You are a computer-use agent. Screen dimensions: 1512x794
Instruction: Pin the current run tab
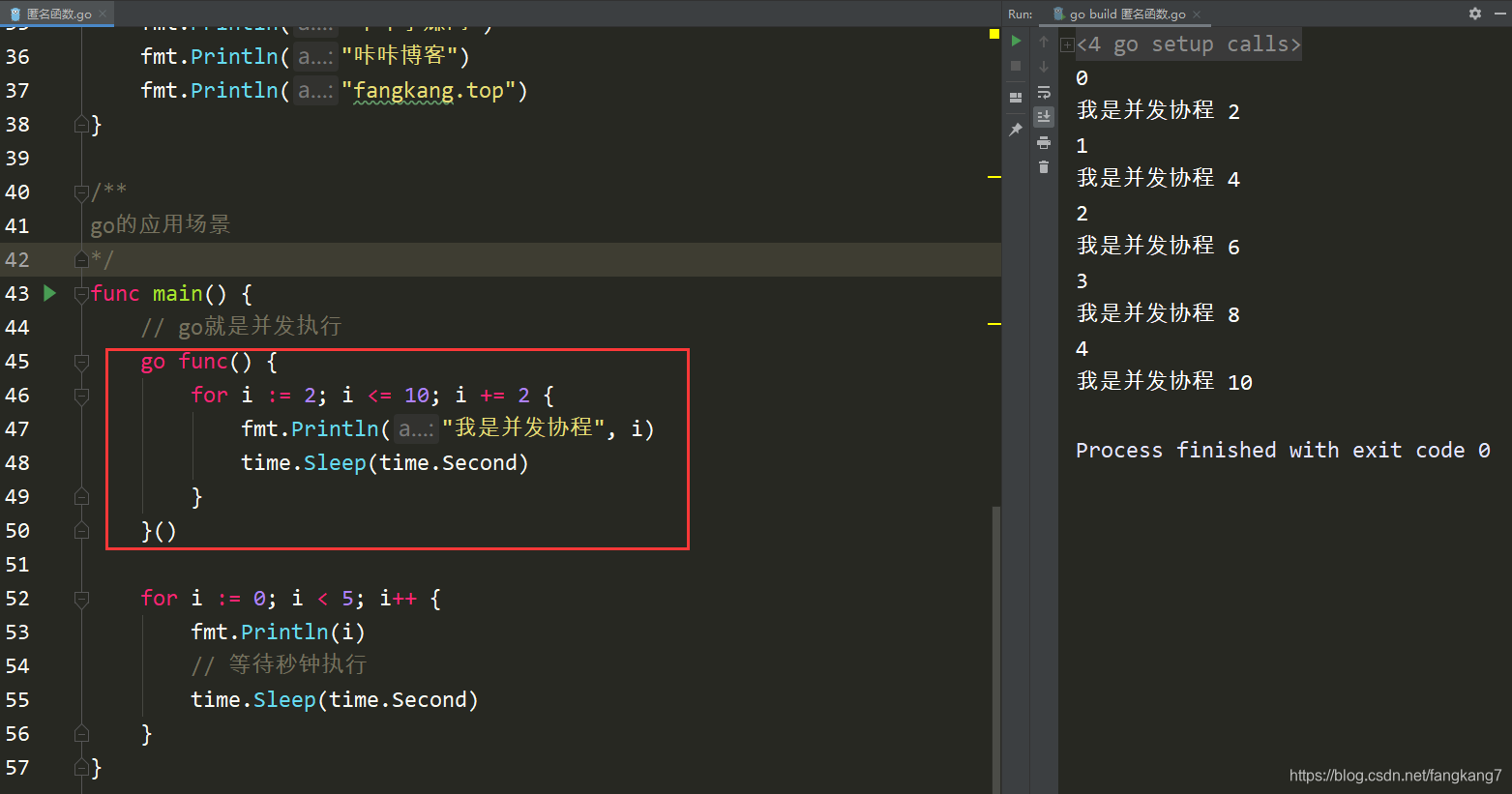tap(1016, 130)
